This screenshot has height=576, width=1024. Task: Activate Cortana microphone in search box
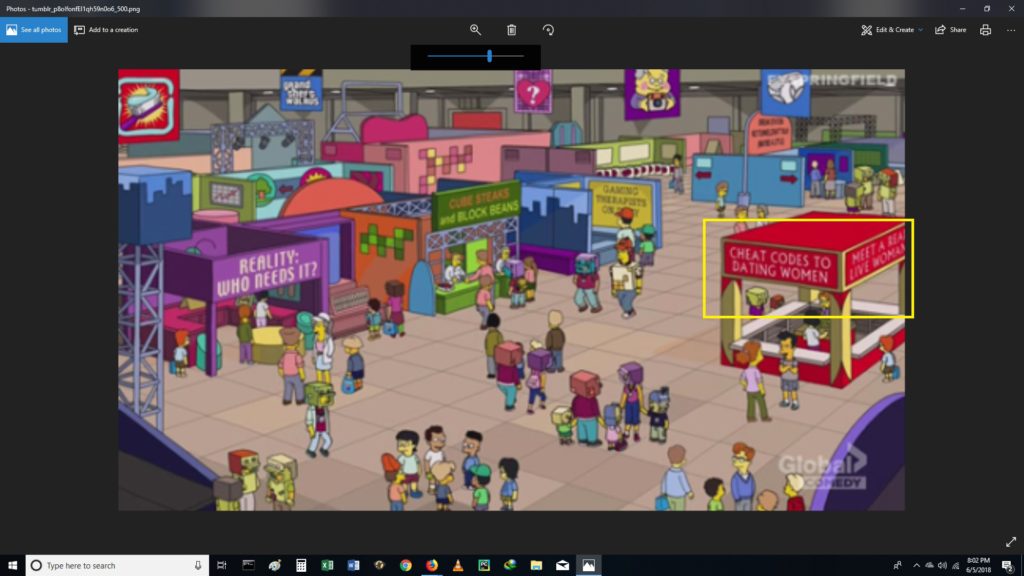[x=198, y=566]
